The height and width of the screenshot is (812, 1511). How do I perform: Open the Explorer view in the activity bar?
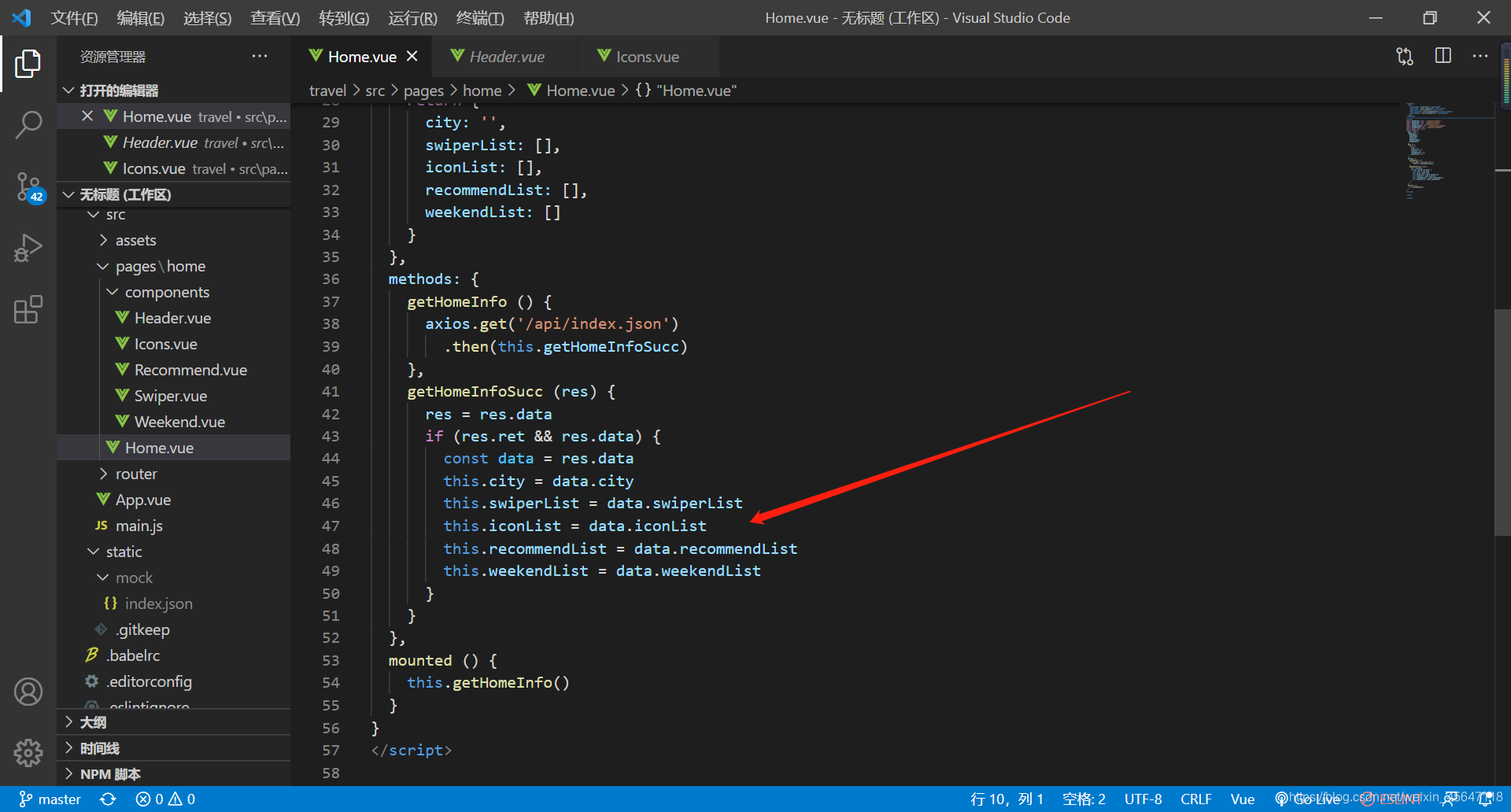pyautogui.click(x=28, y=64)
